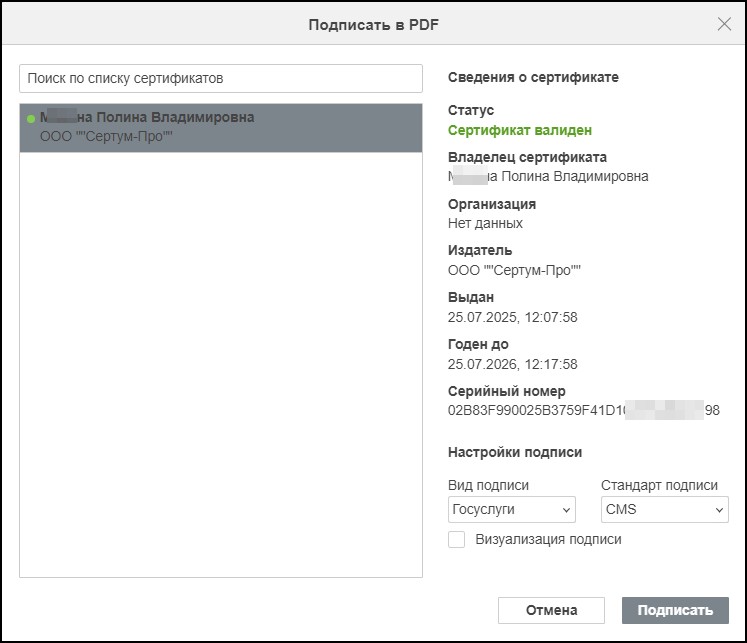Click the Настройки подписи heading
Viewport: 747px width, 643px height.
coord(515,452)
